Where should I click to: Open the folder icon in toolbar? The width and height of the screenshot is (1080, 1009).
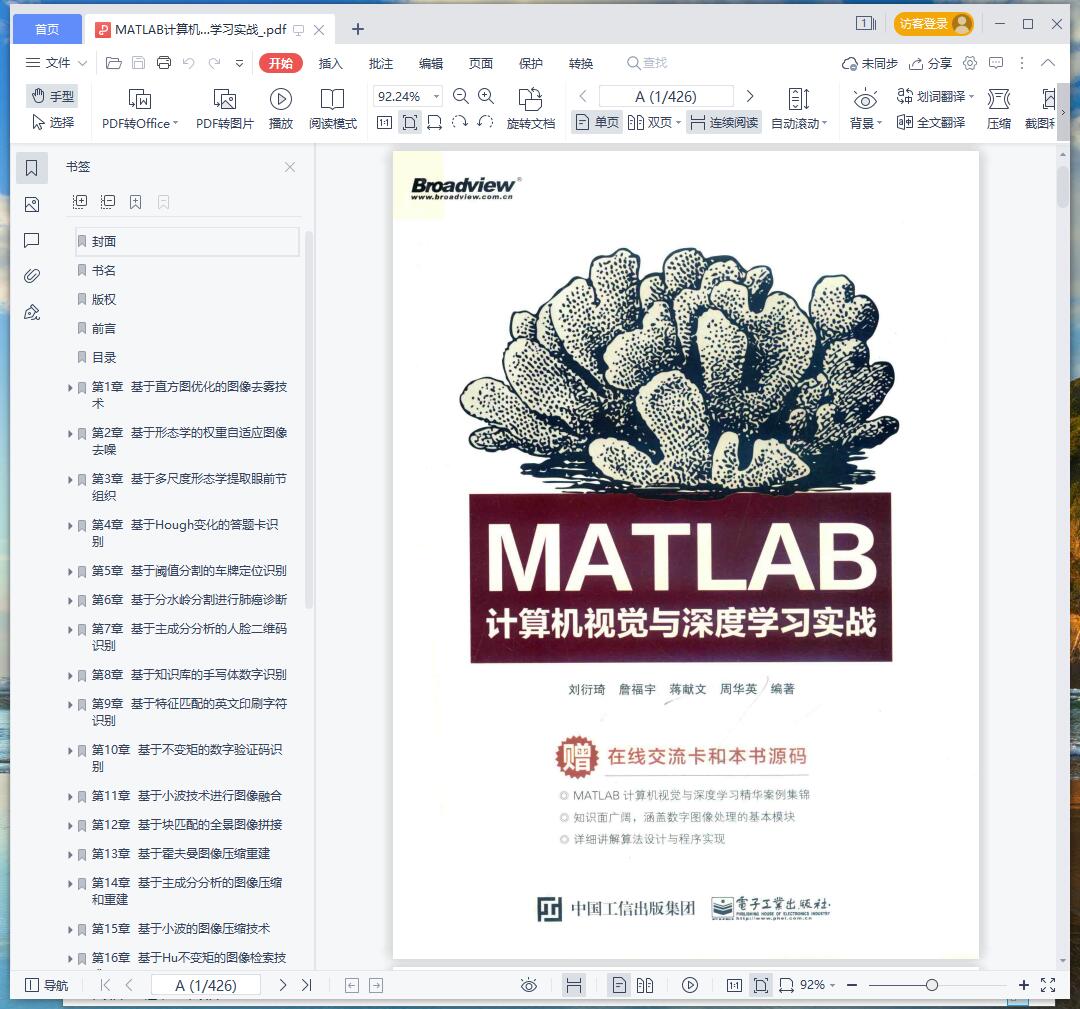(114, 63)
